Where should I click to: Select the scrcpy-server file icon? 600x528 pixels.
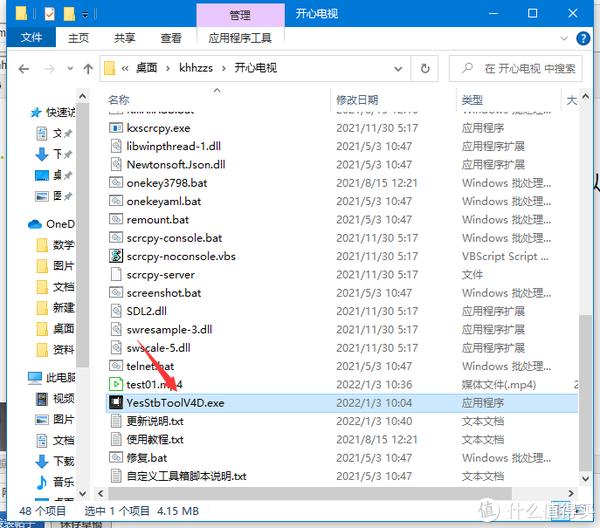point(116,274)
